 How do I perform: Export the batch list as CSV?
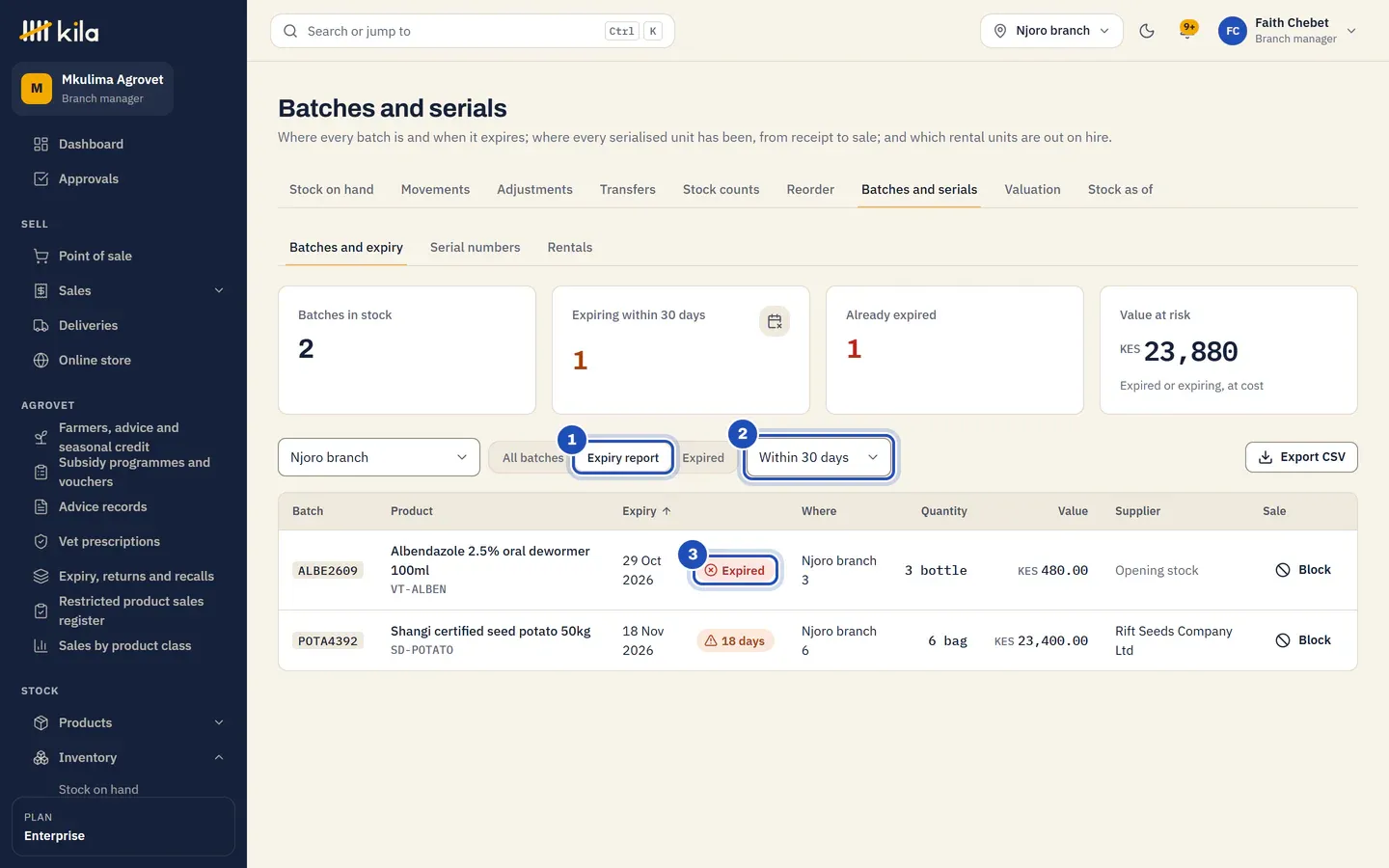(x=1301, y=457)
